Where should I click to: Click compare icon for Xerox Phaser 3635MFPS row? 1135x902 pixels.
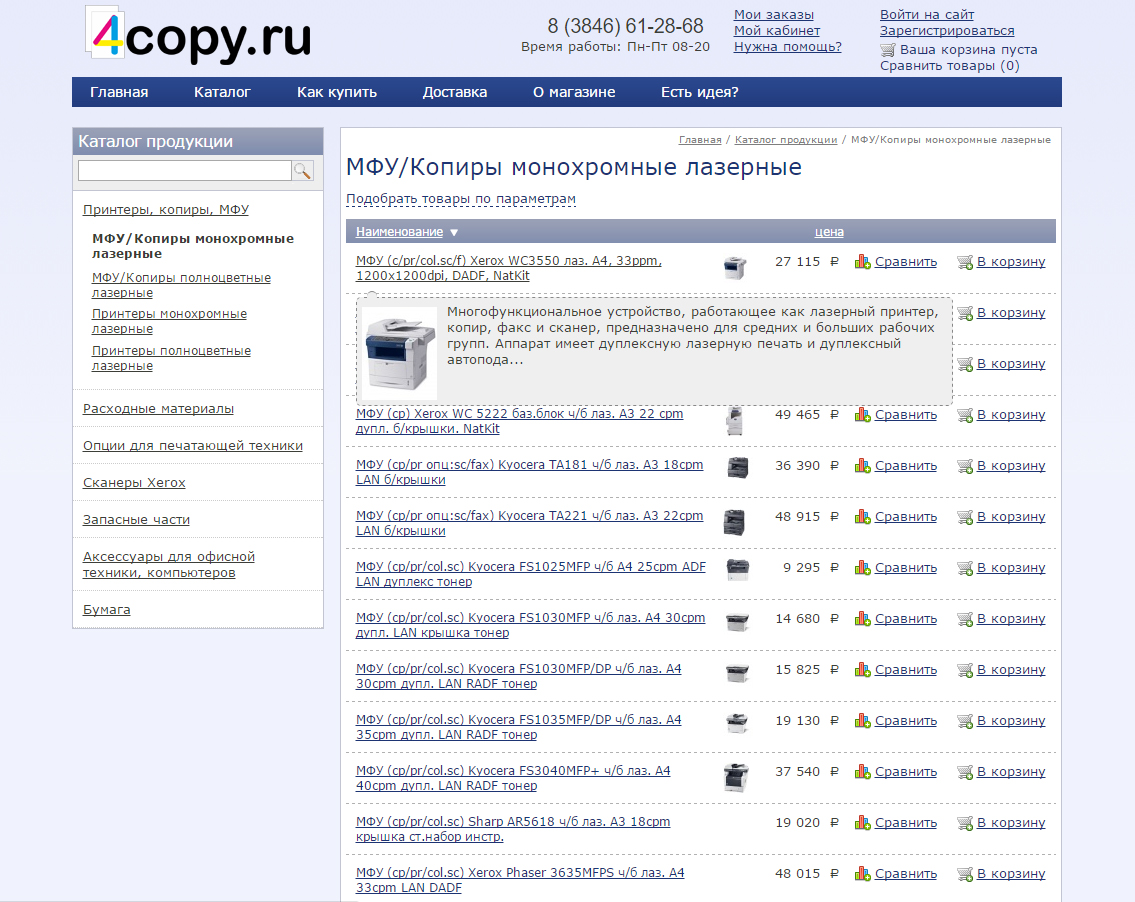point(862,874)
